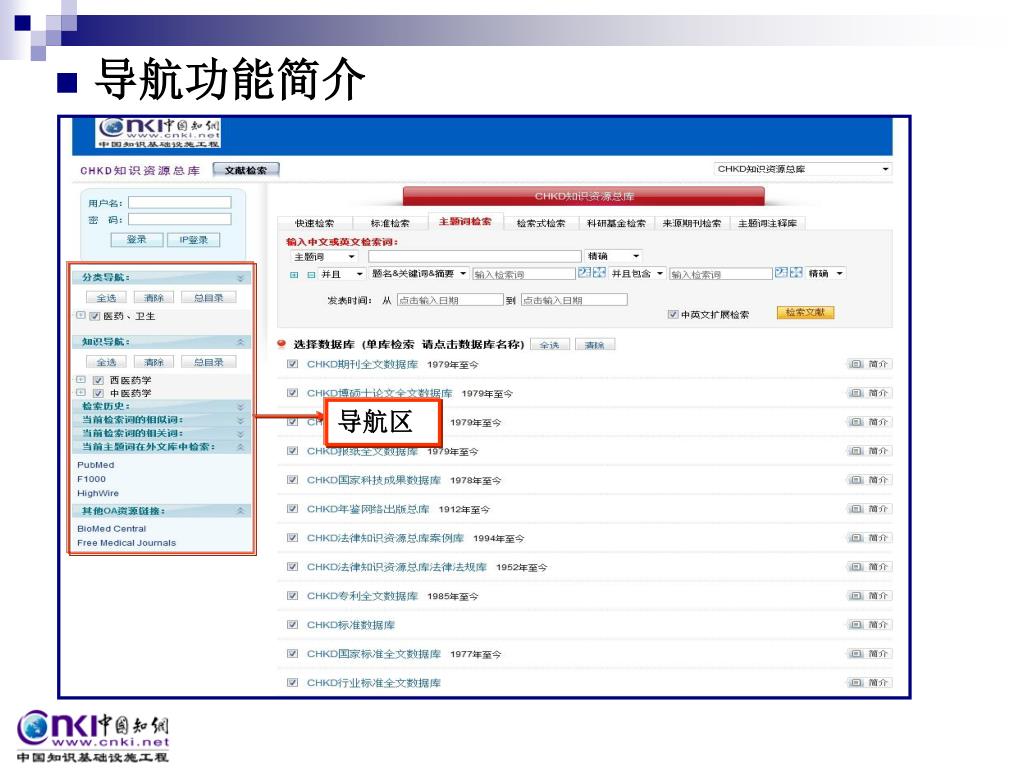This screenshot has width=1024, height=768.
Task: Open the PubMed link
Action: click(x=96, y=465)
